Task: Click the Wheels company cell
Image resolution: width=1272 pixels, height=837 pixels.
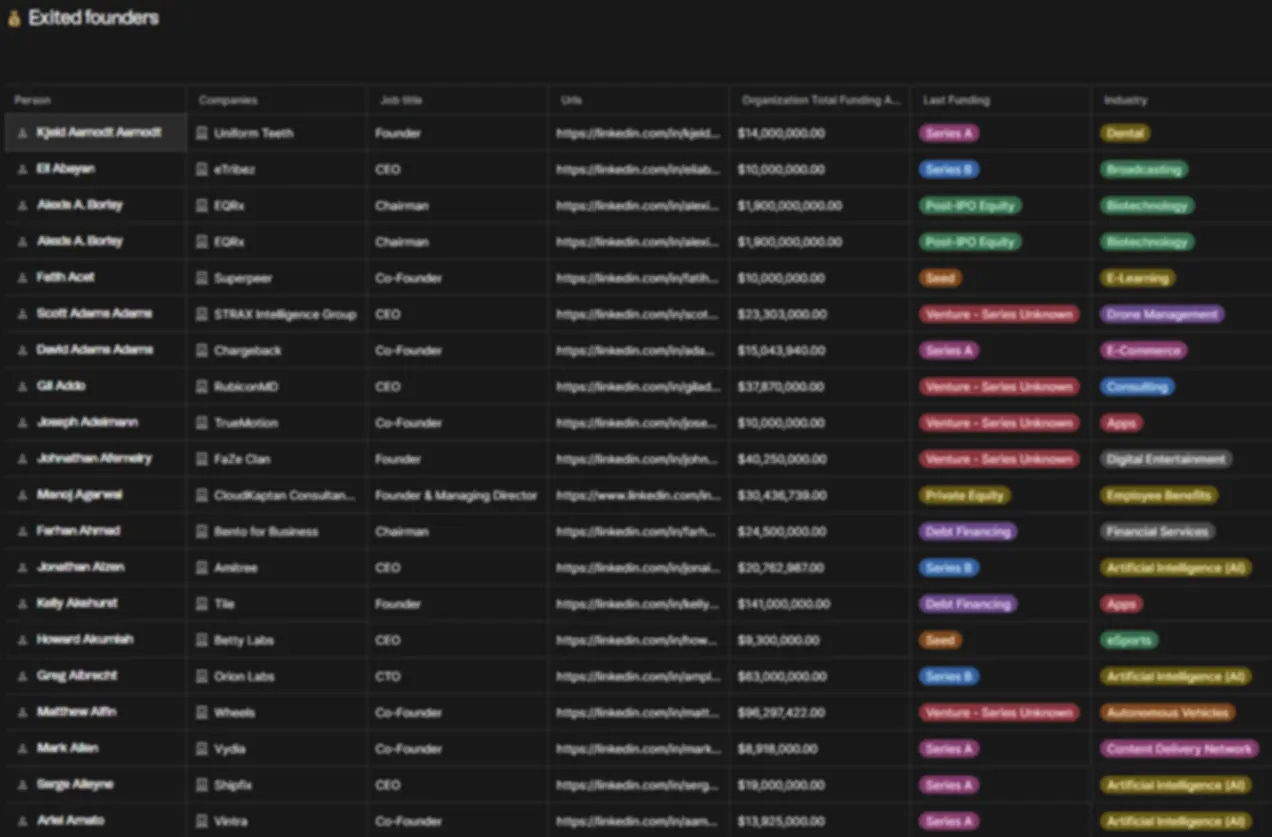Action: tap(277, 712)
